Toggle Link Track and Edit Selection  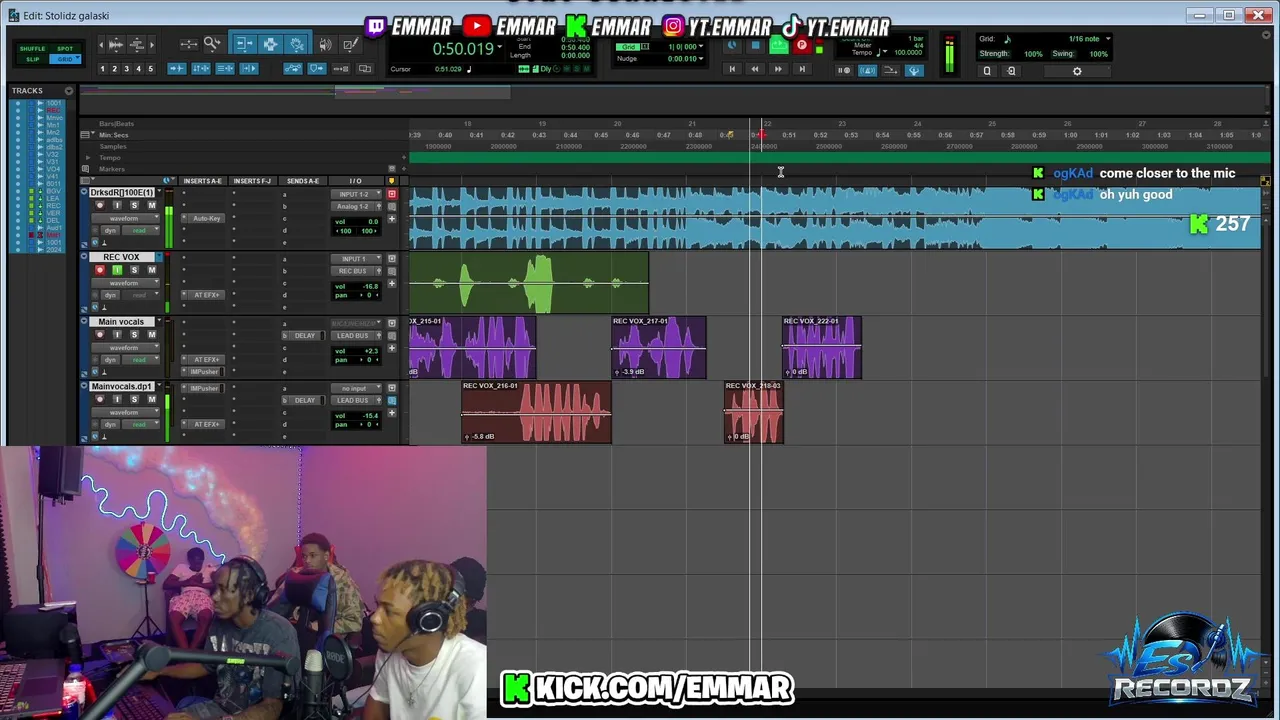point(225,68)
